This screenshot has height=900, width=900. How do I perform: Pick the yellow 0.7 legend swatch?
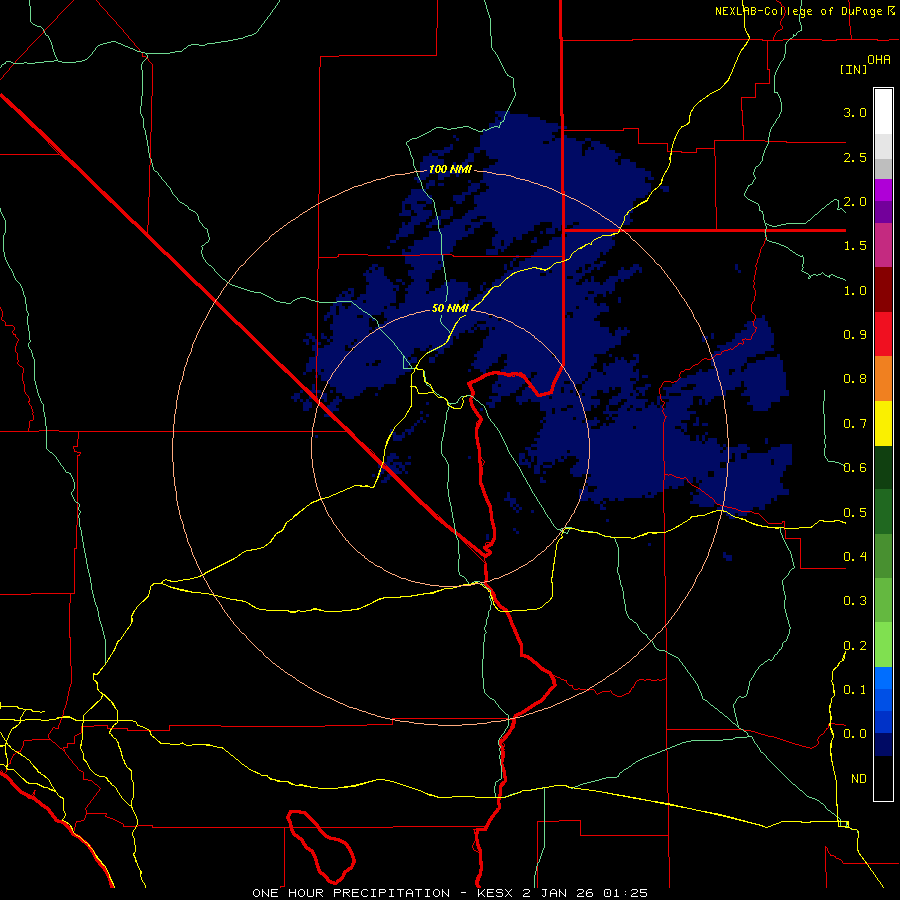tap(883, 423)
